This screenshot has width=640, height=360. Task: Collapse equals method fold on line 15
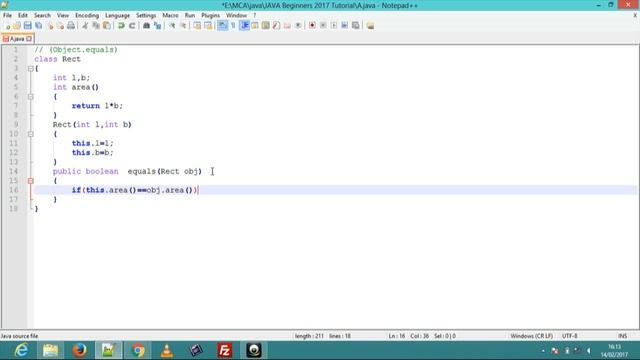31,181
